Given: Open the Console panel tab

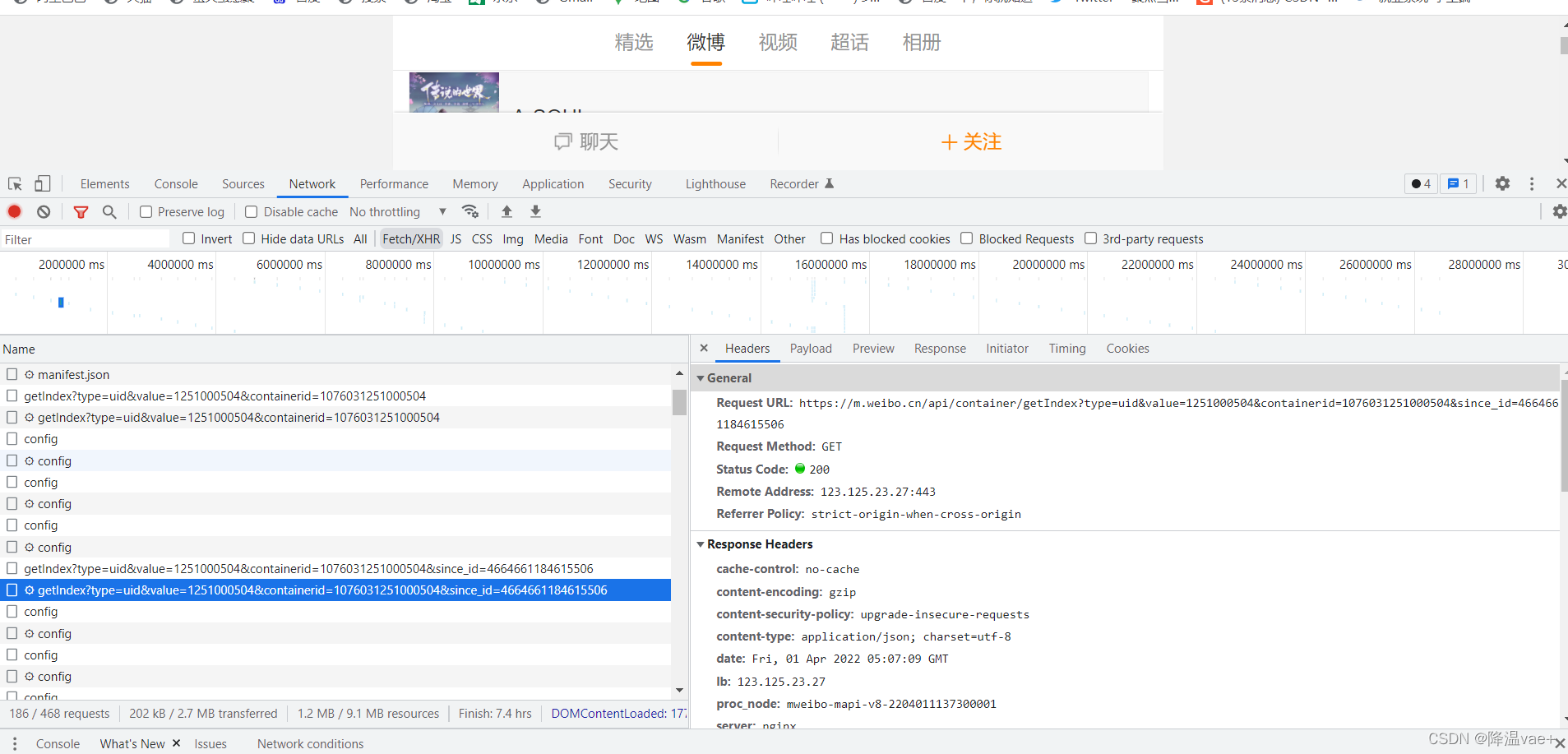Looking at the screenshot, I should [176, 184].
